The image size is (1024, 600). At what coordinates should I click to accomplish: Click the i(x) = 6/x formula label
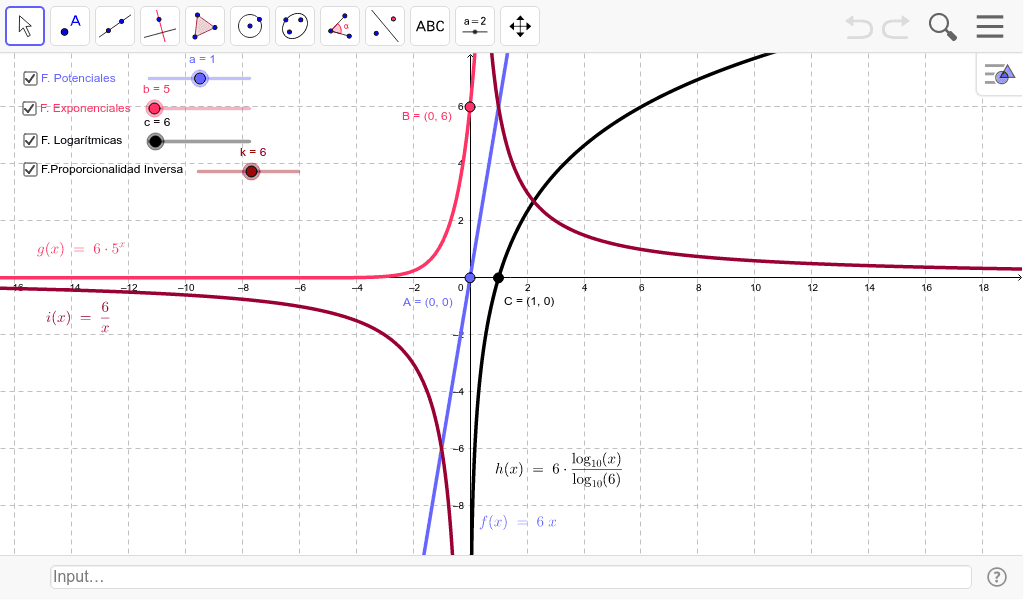pyautogui.click(x=77, y=317)
